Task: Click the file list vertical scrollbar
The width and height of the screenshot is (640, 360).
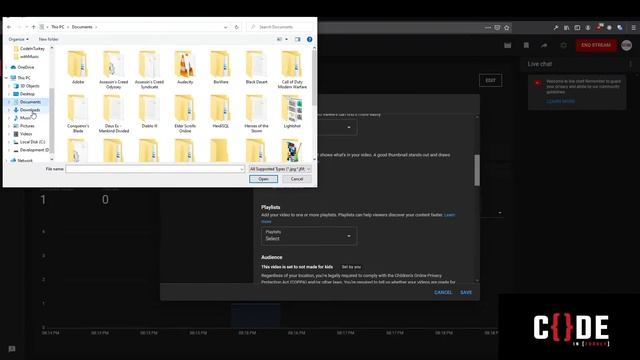Action: [x=314, y=78]
